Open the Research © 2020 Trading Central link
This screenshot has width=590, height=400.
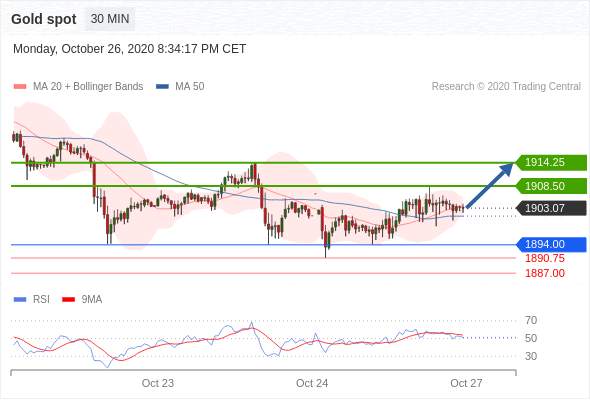tap(506, 87)
